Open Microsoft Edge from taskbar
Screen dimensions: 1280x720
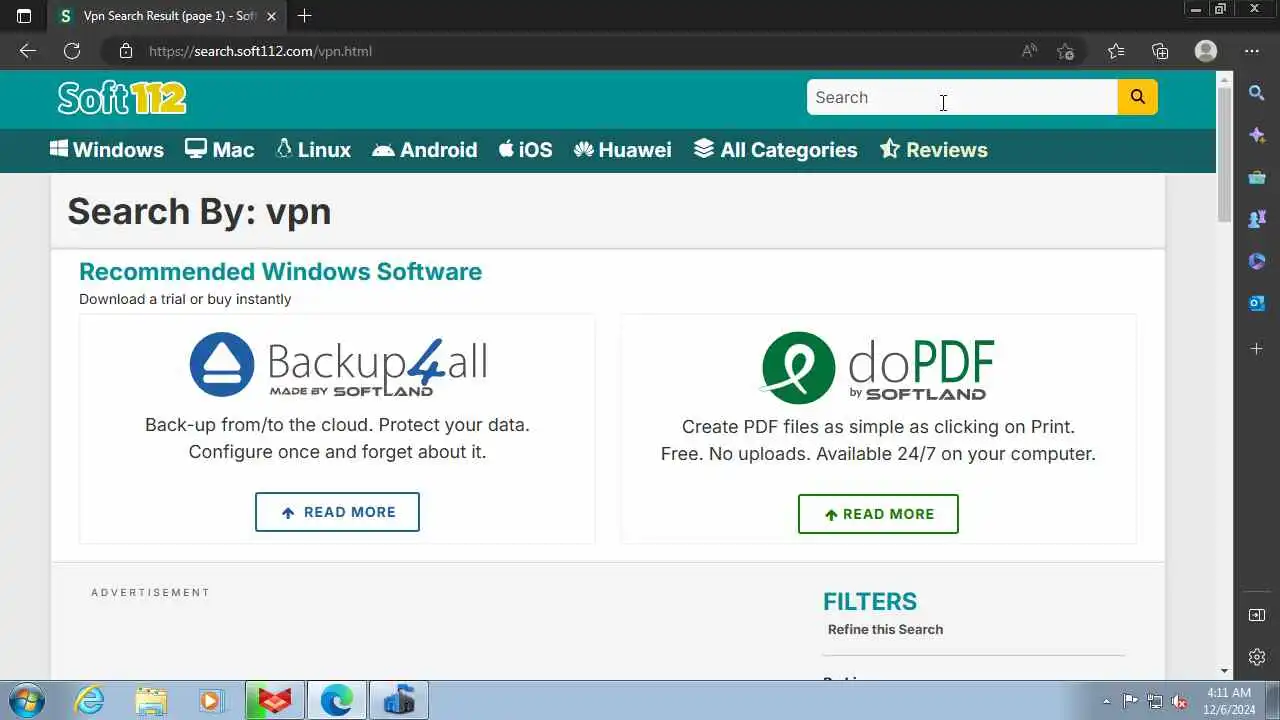click(x=337, y=701)
